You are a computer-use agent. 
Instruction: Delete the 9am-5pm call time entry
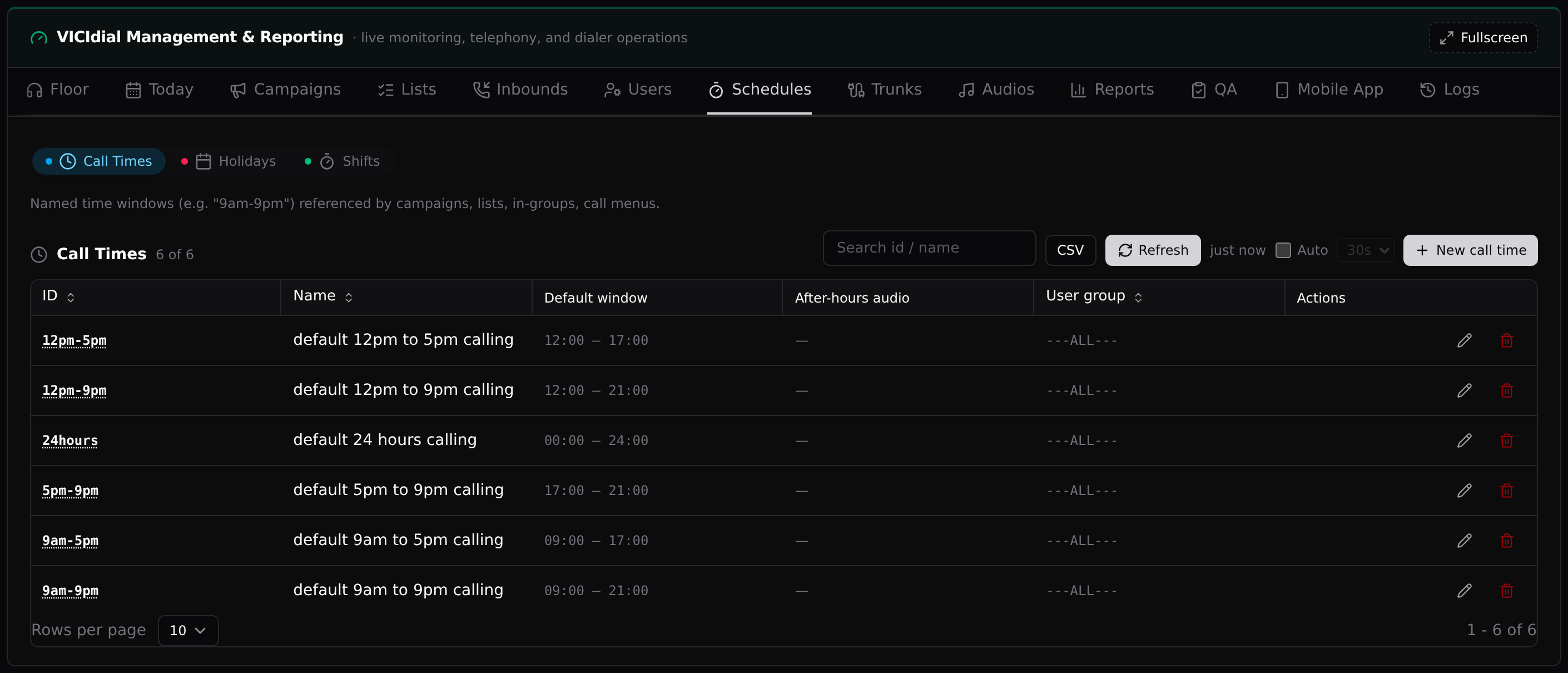point(1506,540)
